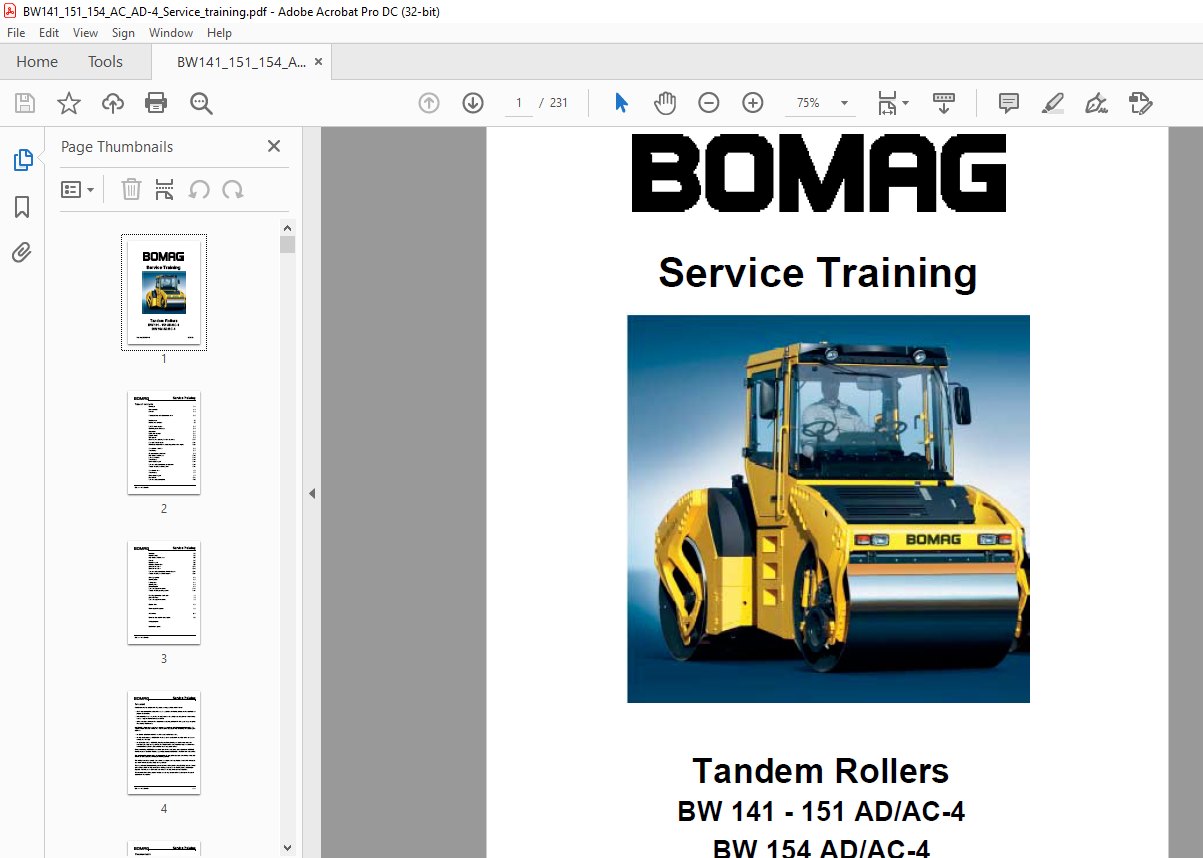Click the Stamp/more tools icon

pos(1141,103)
